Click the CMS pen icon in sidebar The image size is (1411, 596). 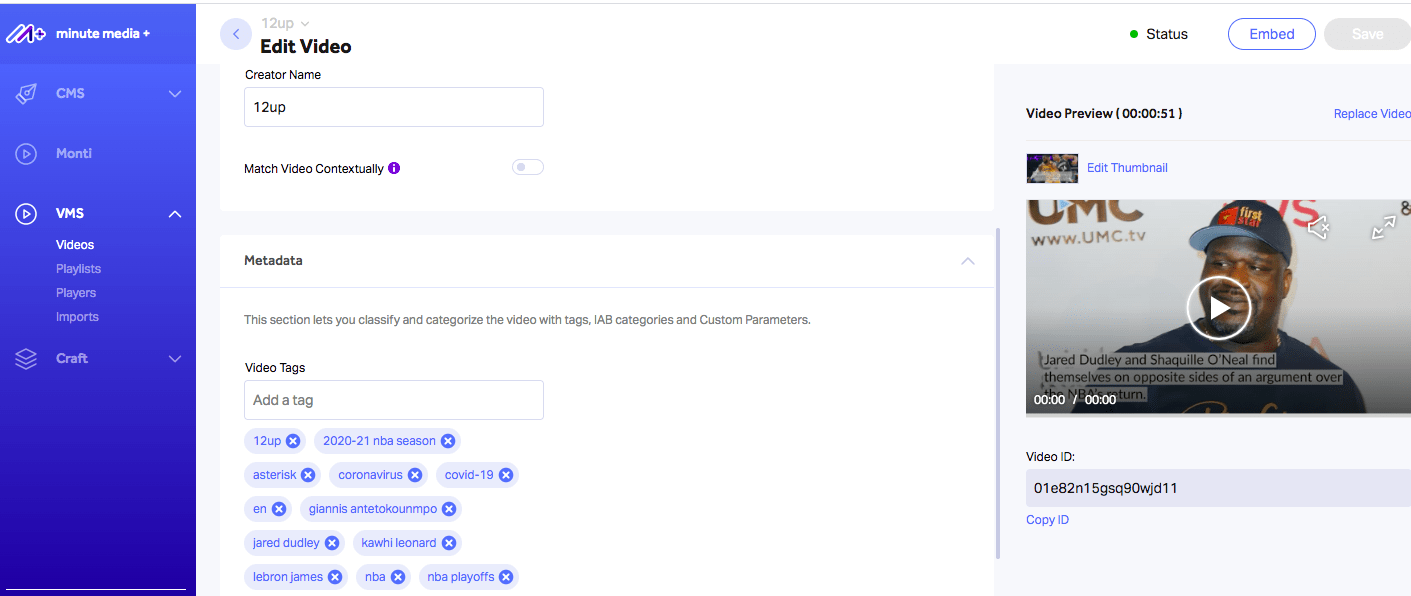pos(26,94)
